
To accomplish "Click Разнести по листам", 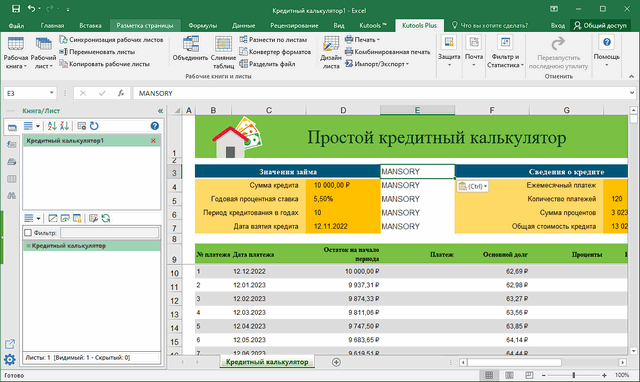I will tap(273, 40).
